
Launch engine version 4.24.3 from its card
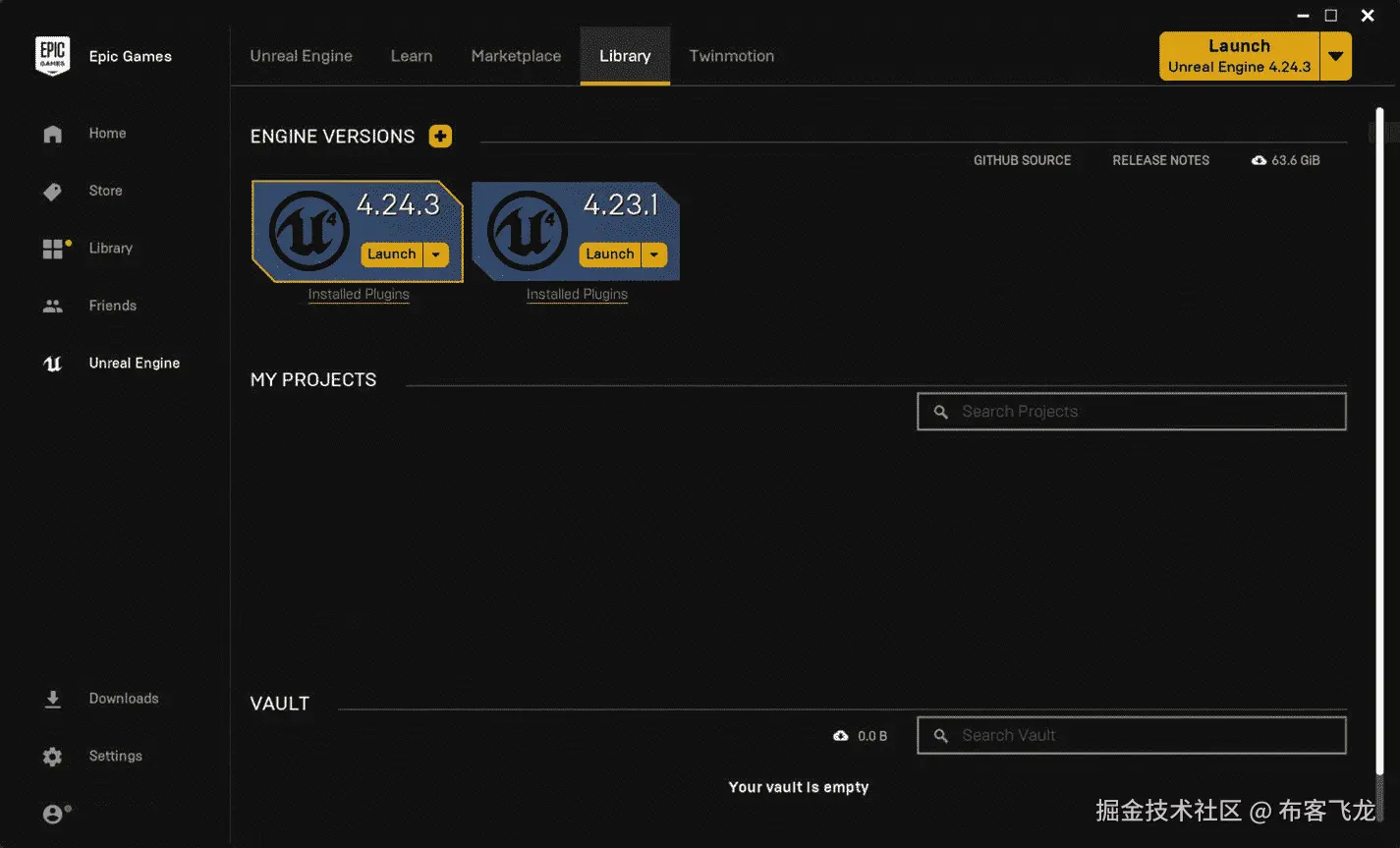click(x=392, y=254)
